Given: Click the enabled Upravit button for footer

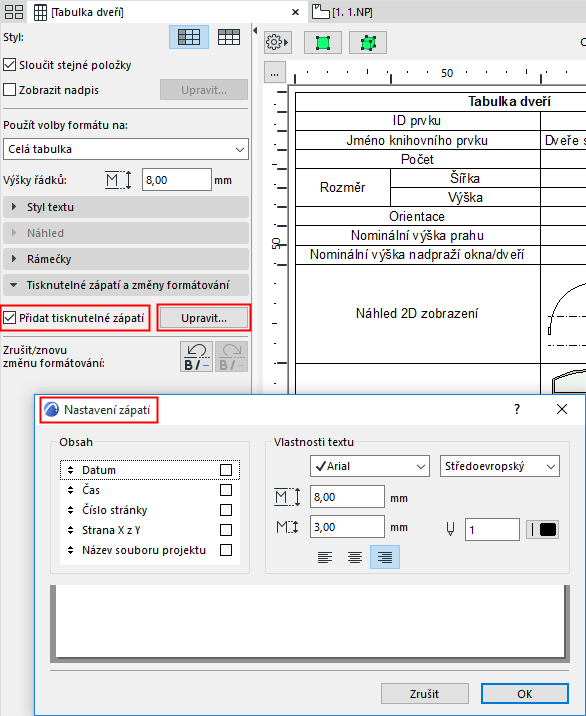Looking at the screenshot, I should pyautogui.click(x=204, y=318).
